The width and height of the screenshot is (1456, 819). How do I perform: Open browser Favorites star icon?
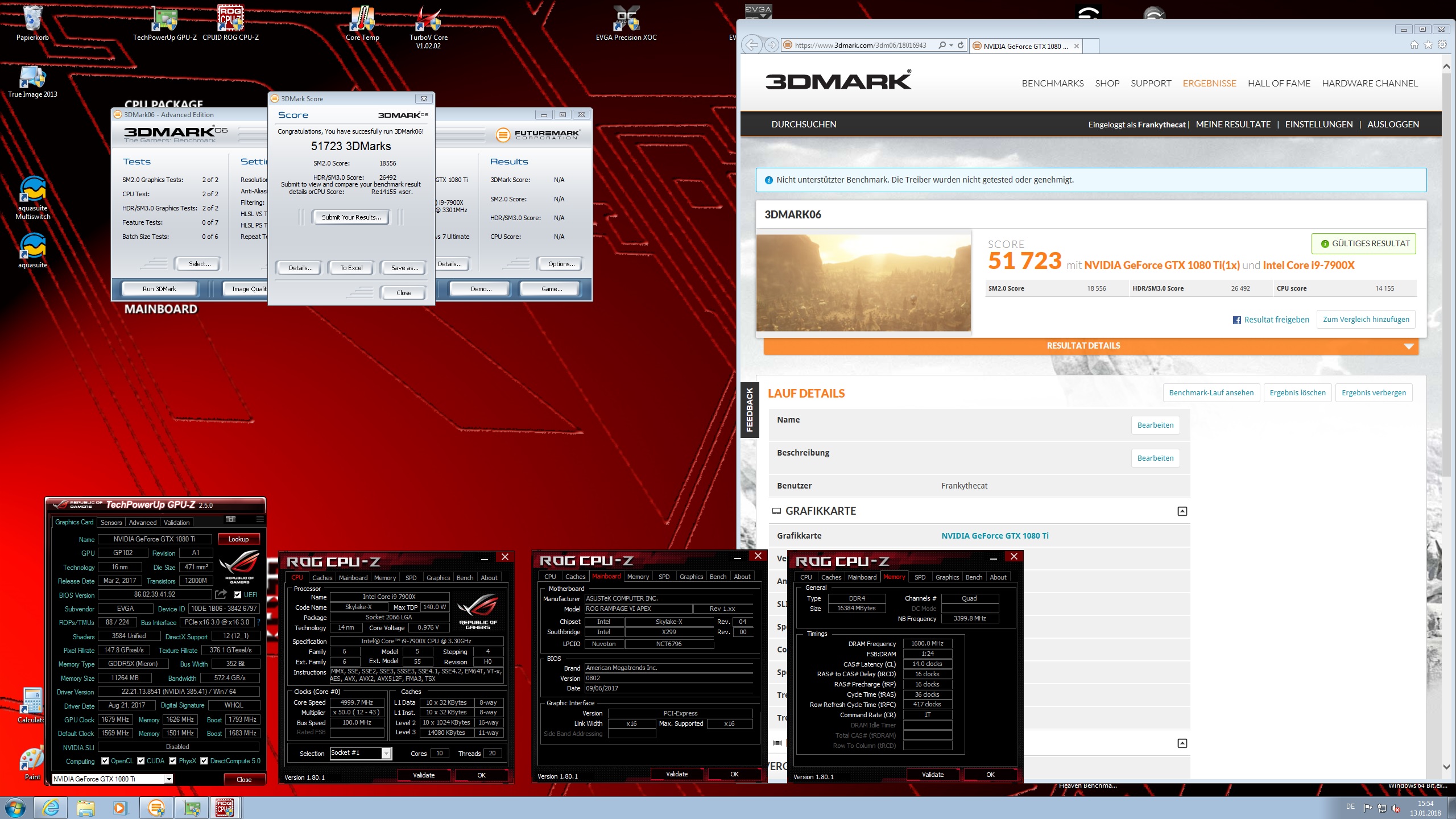point(1428,45)
